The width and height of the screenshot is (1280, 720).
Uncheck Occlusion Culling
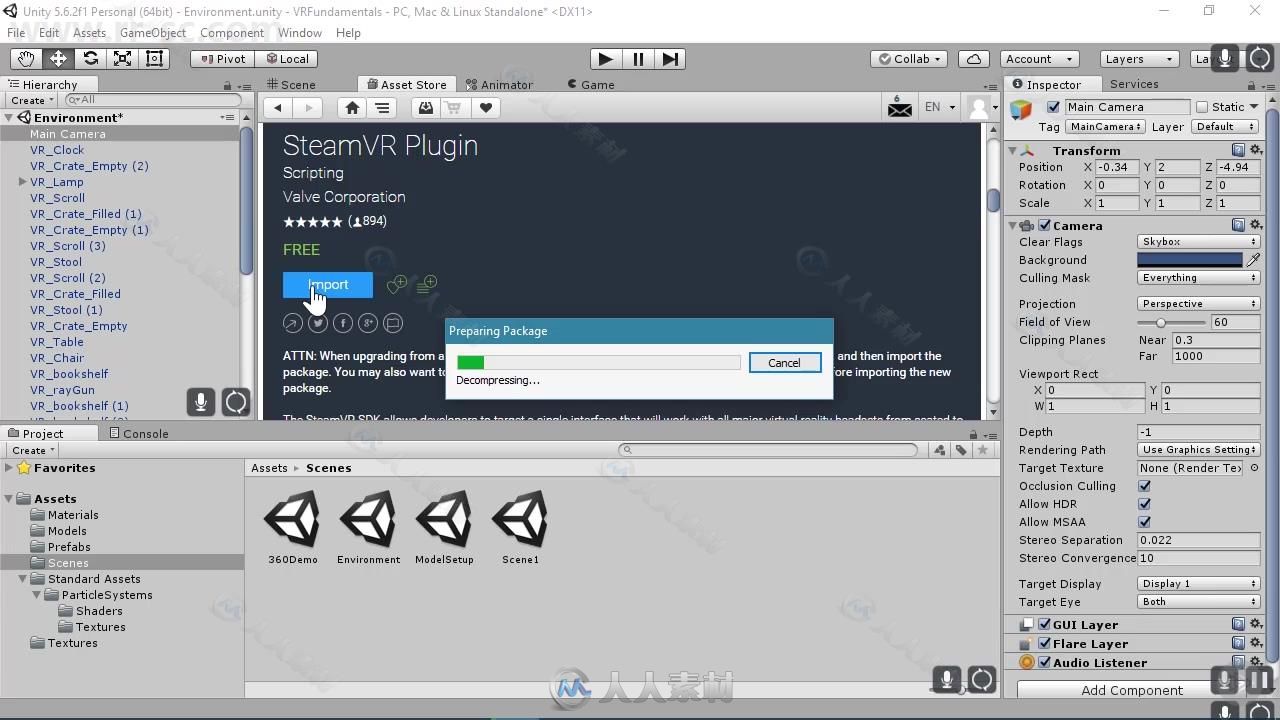[1144, 486]
